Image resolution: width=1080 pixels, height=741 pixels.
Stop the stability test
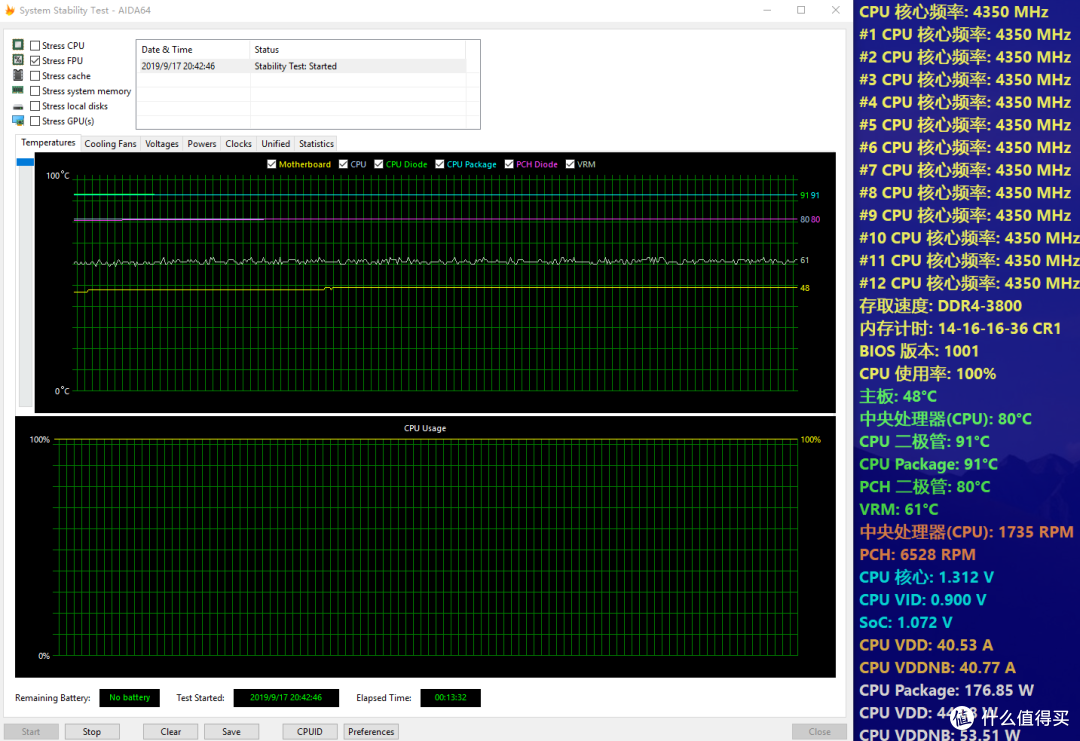click(x=92, y=731)
